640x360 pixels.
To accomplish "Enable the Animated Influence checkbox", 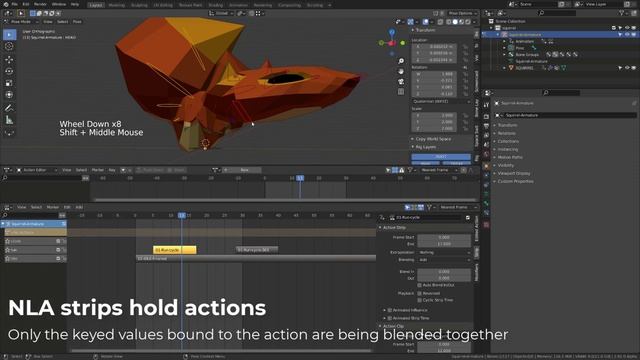I will coord(390,310).
